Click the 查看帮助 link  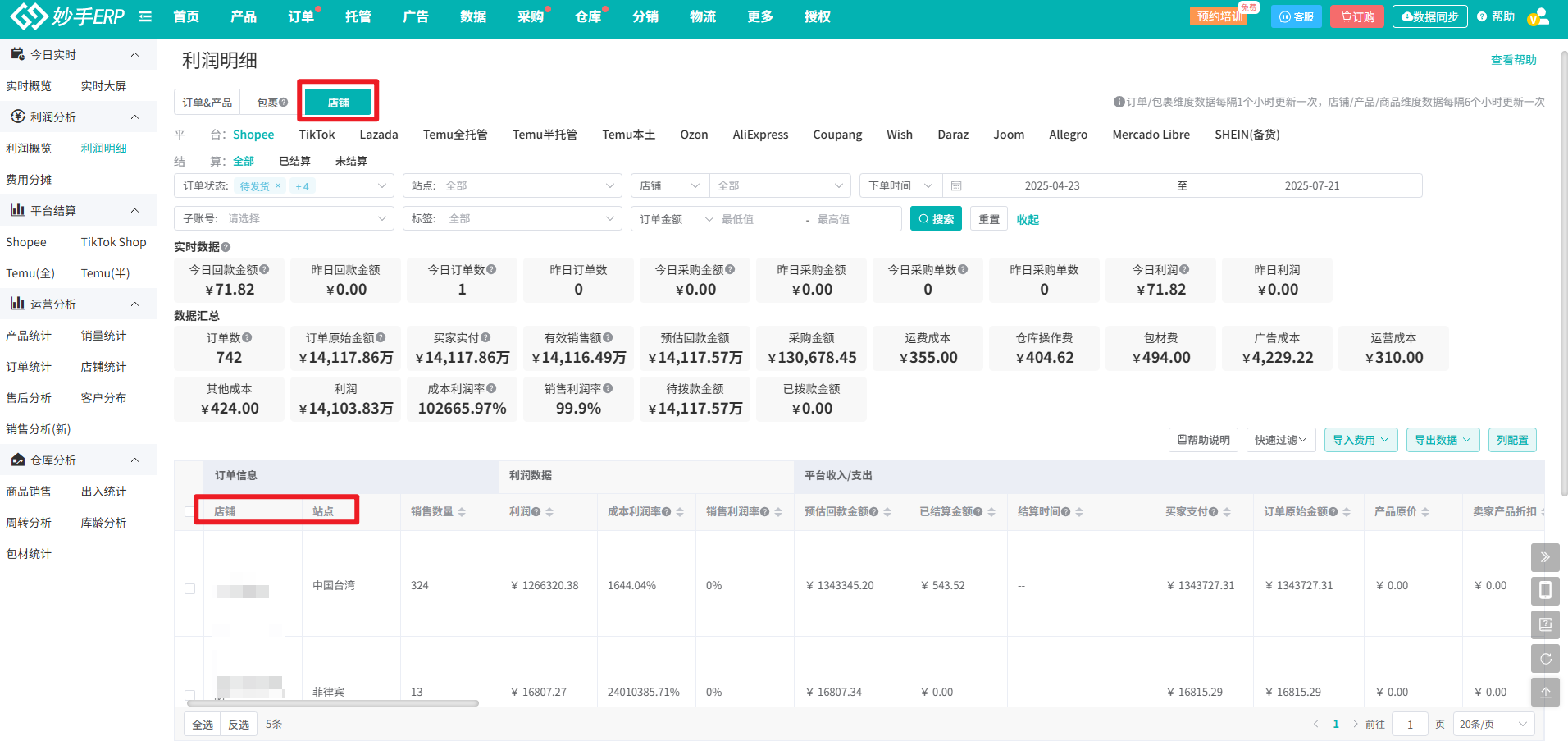click(x=1513, y=60)
